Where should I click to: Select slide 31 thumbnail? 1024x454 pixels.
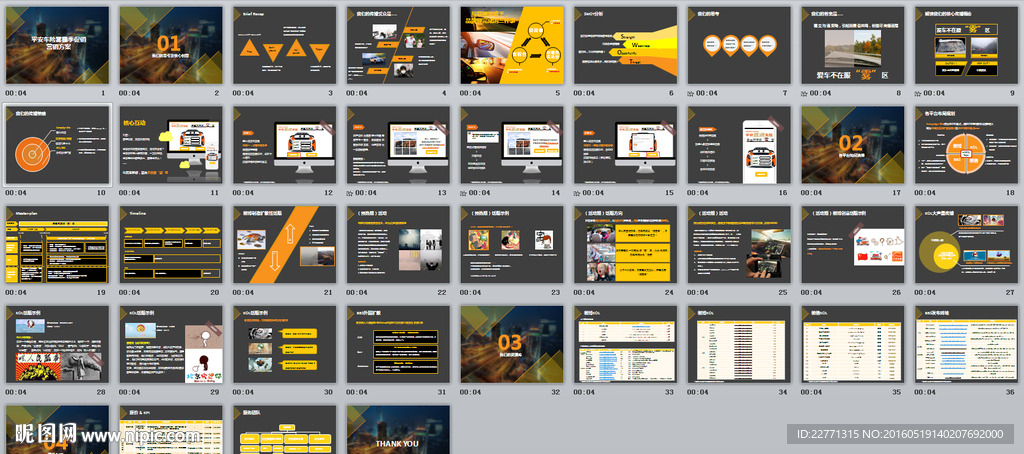pos(398,344)
